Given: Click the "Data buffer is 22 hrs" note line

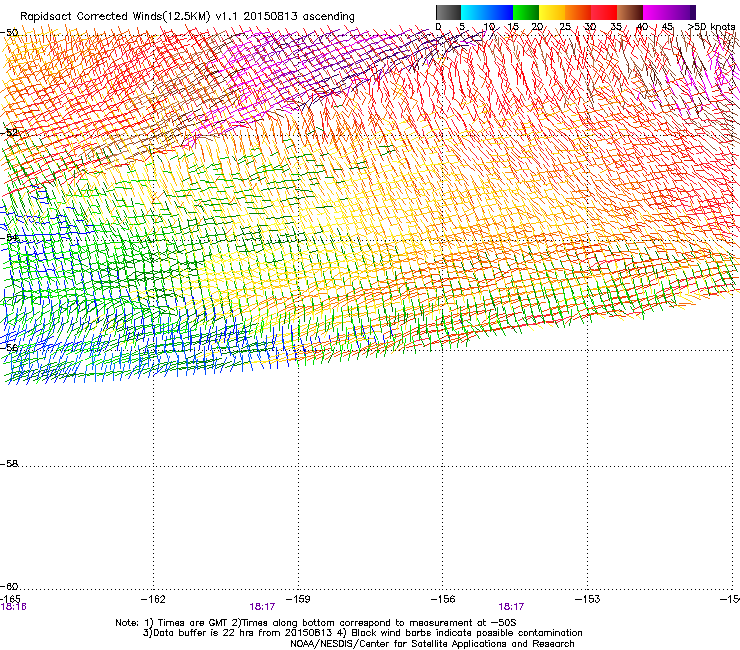Looking at the screenshot, I should pos(362,633).
